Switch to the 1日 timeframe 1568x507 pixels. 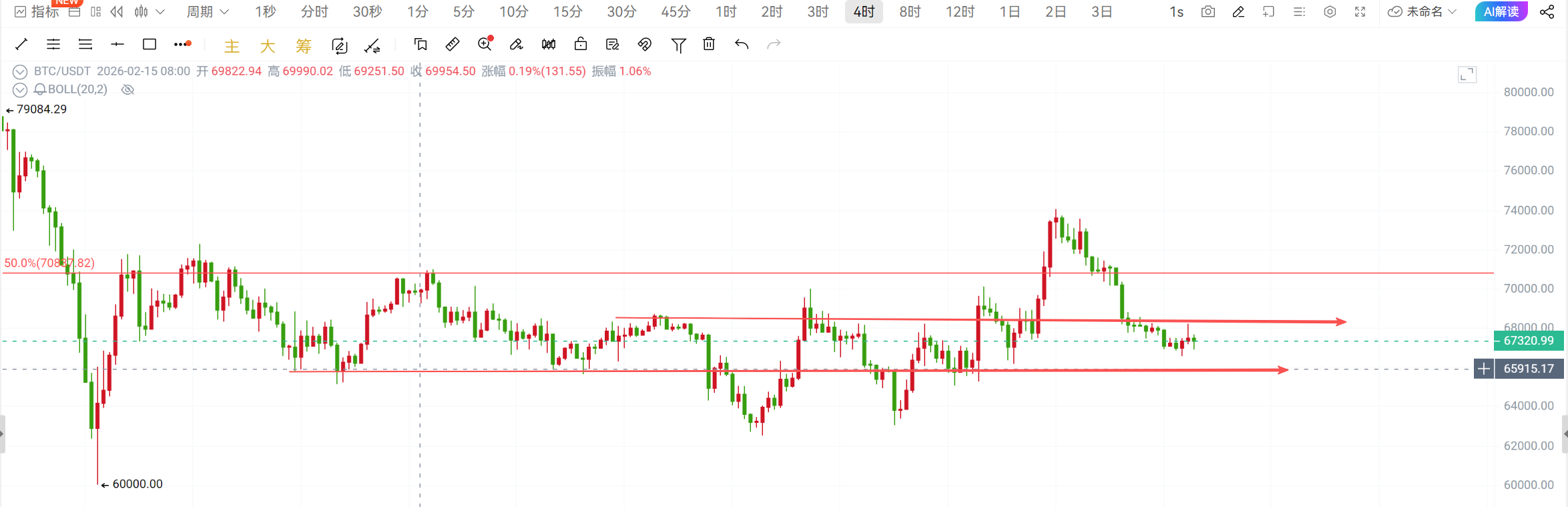coord(1009,11)
